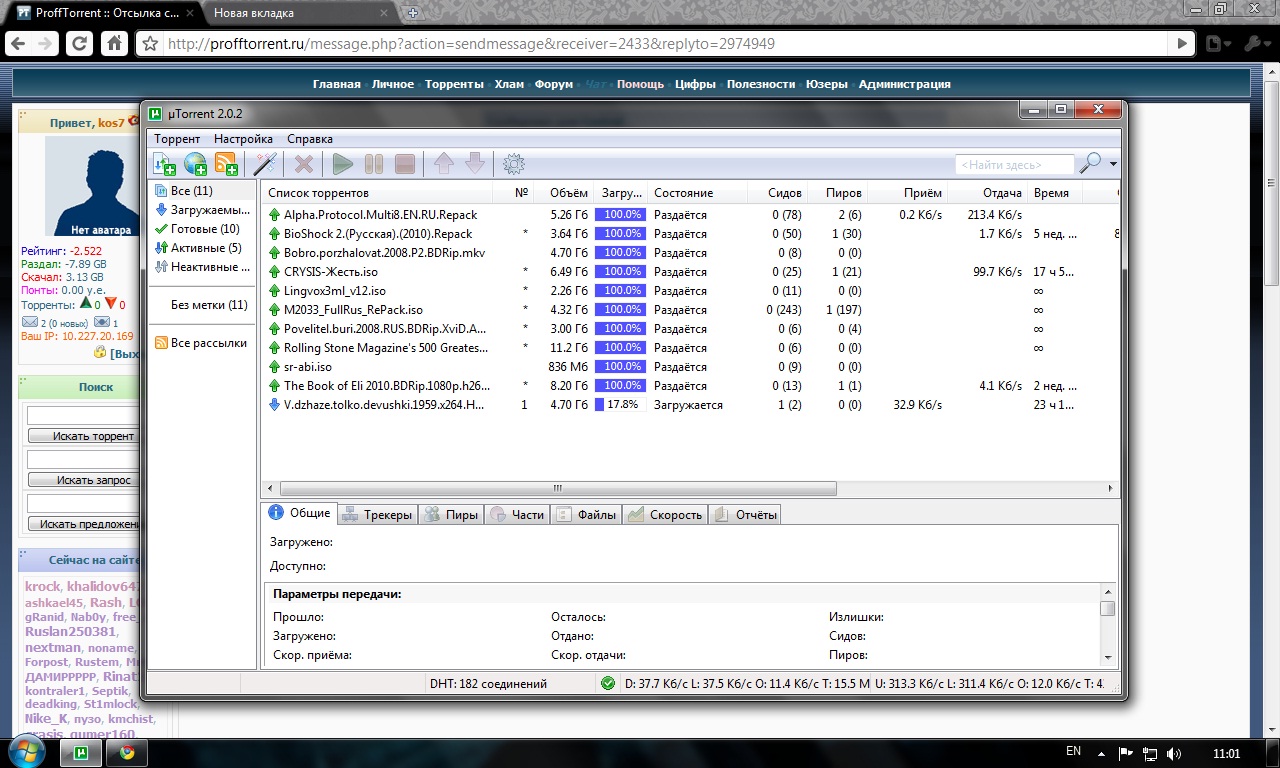Image resolution: width=1280 pixels, height=768 pixels.
Task: Click the Chrome icon in the Windows taskbar
Action: click(127, 752)
